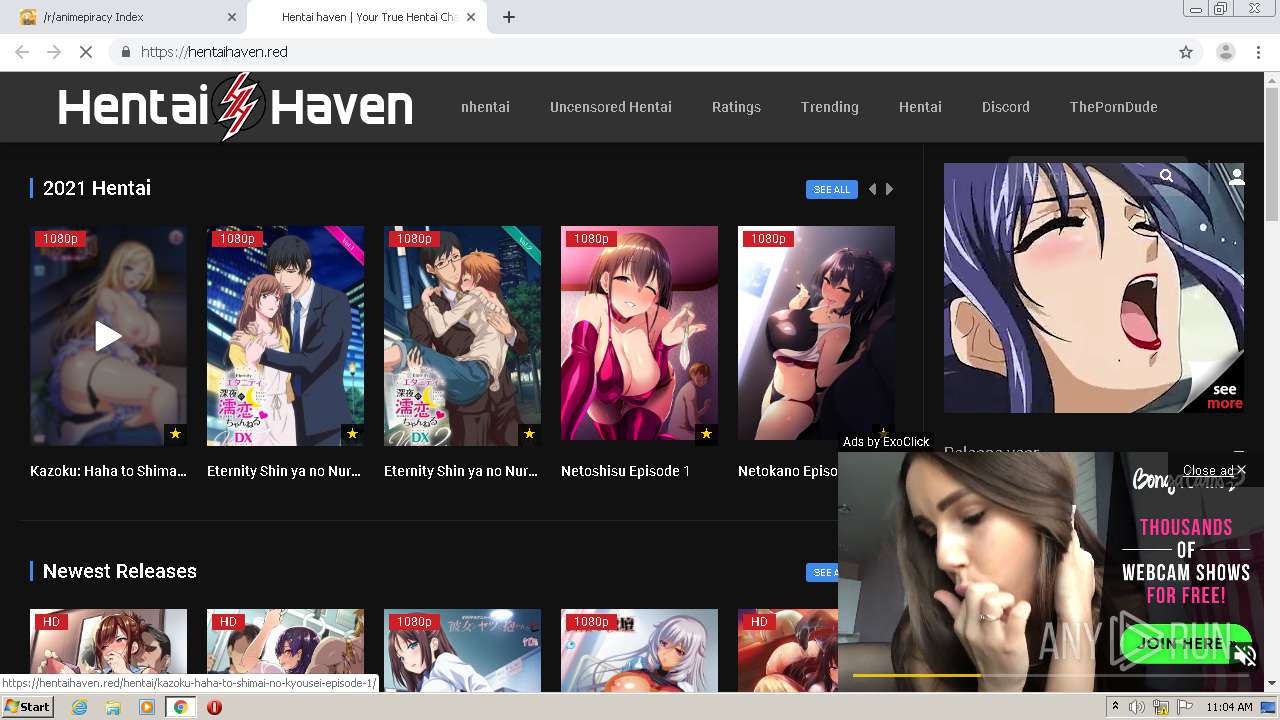Click the JOIN HERE ad button
This screenshot has width=1280, height=720.
pyautogui.click(x=1187, y=643)
